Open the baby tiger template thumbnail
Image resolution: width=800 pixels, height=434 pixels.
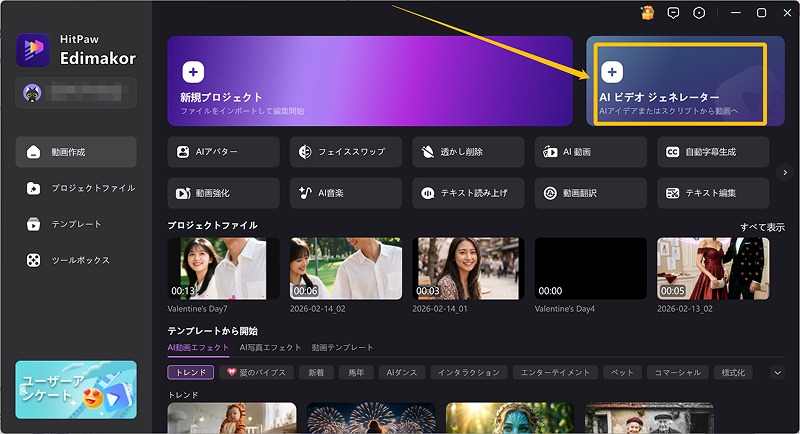coord(232,418)
